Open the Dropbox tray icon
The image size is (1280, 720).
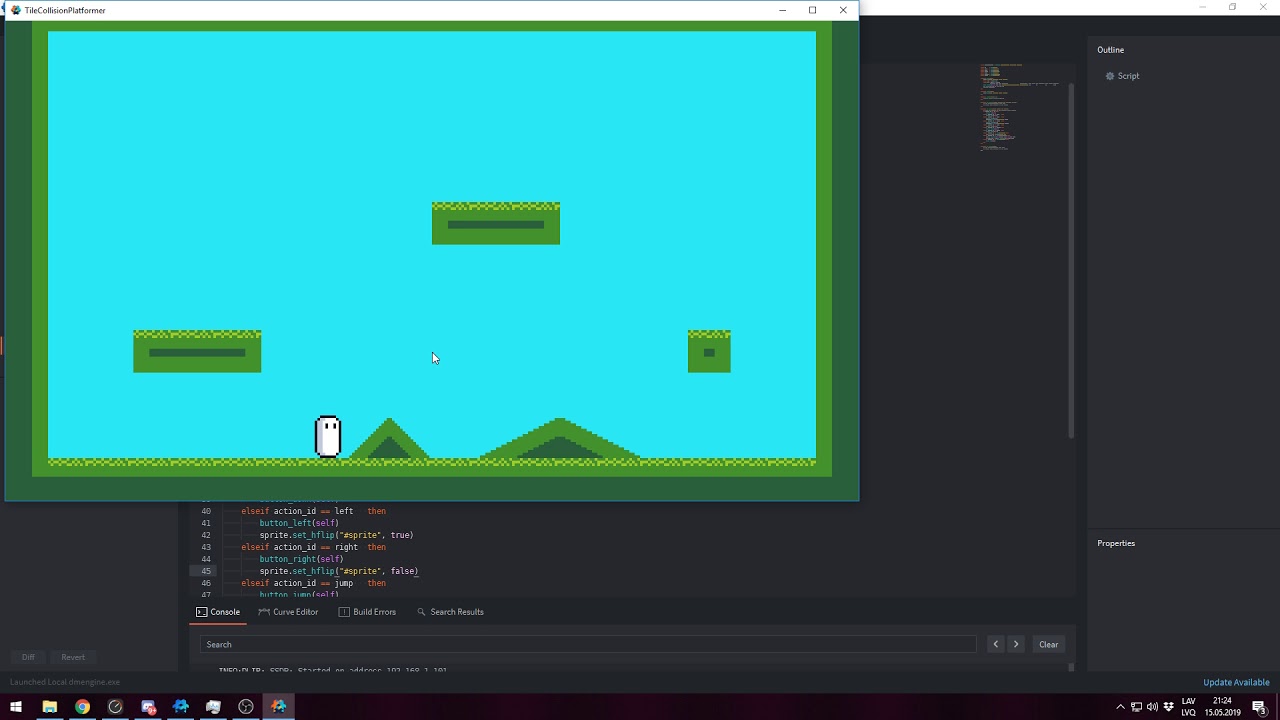point(1168,707)
